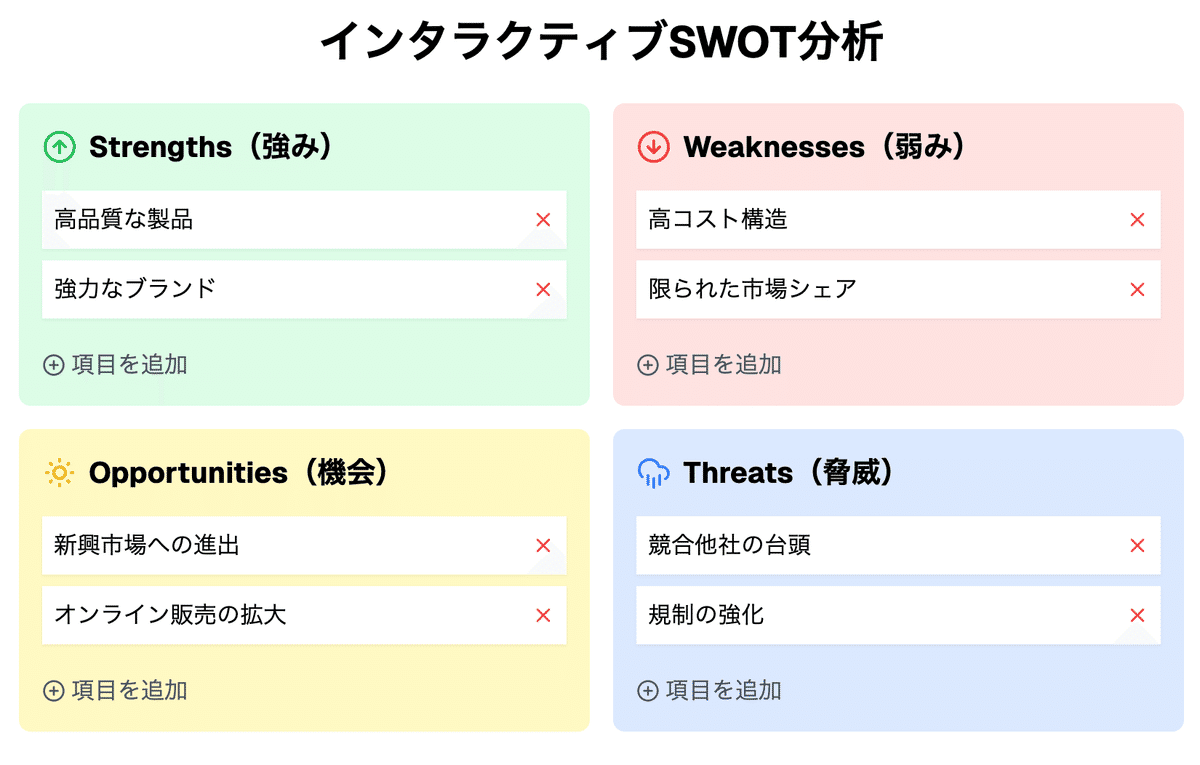This screenshot has width=1200, height=765.
Task: Click the rain cloud Threats icon
Action: point(653,473)
